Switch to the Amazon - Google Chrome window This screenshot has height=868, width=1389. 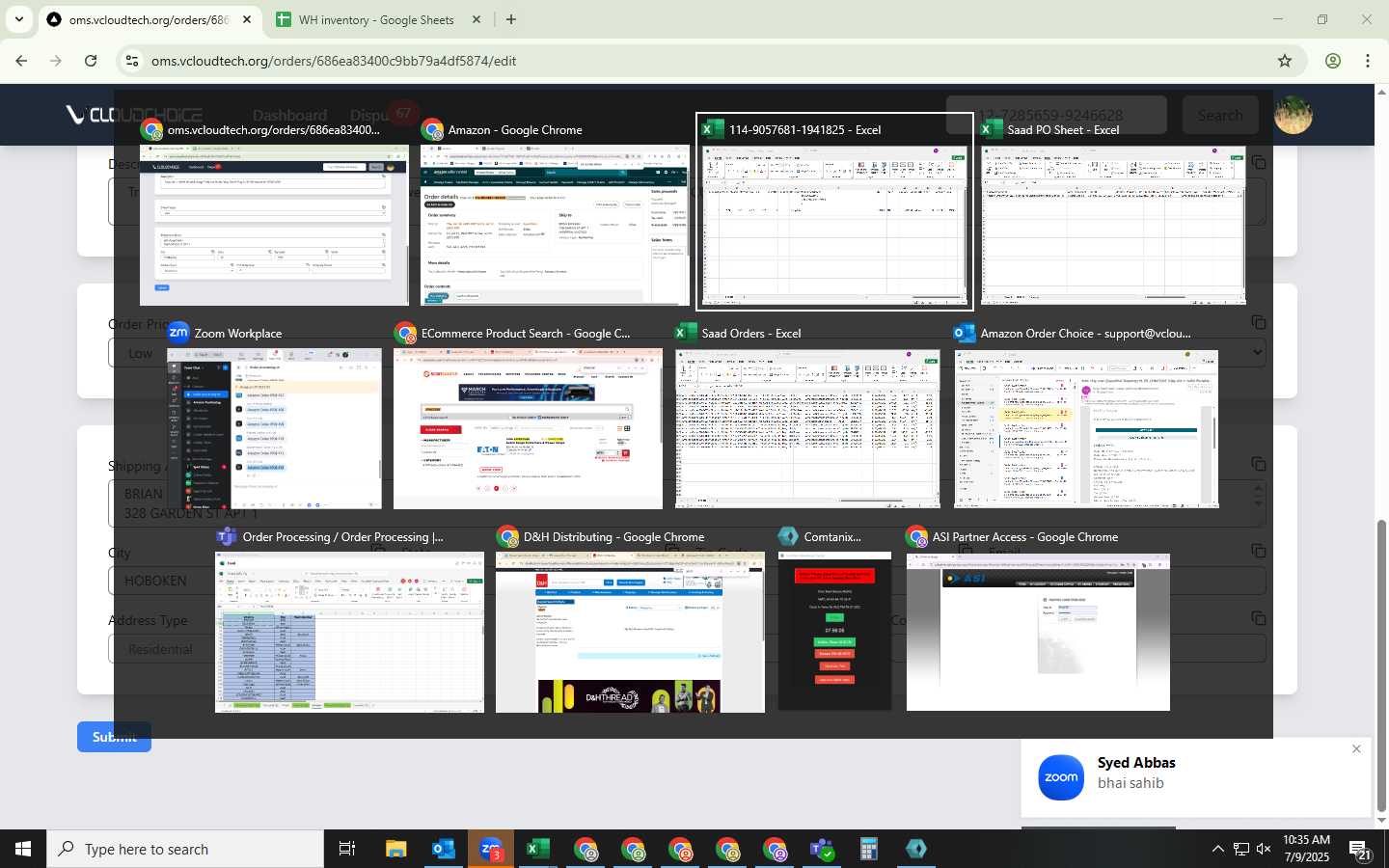click(x=556, y=226)
